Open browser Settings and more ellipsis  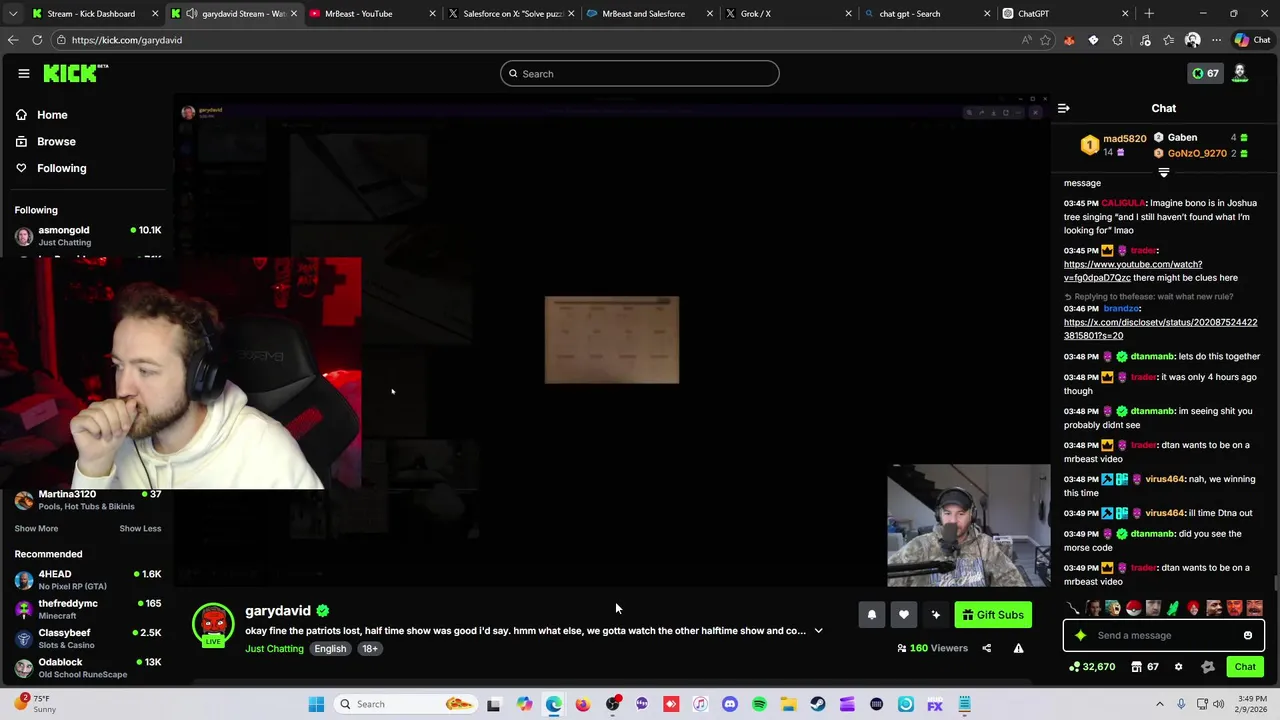click(x=1216, y=40)
